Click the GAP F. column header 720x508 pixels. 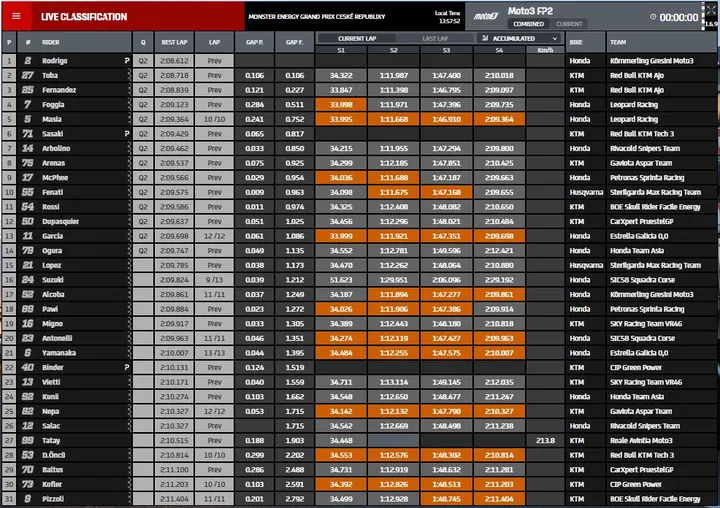click(294, 42)
